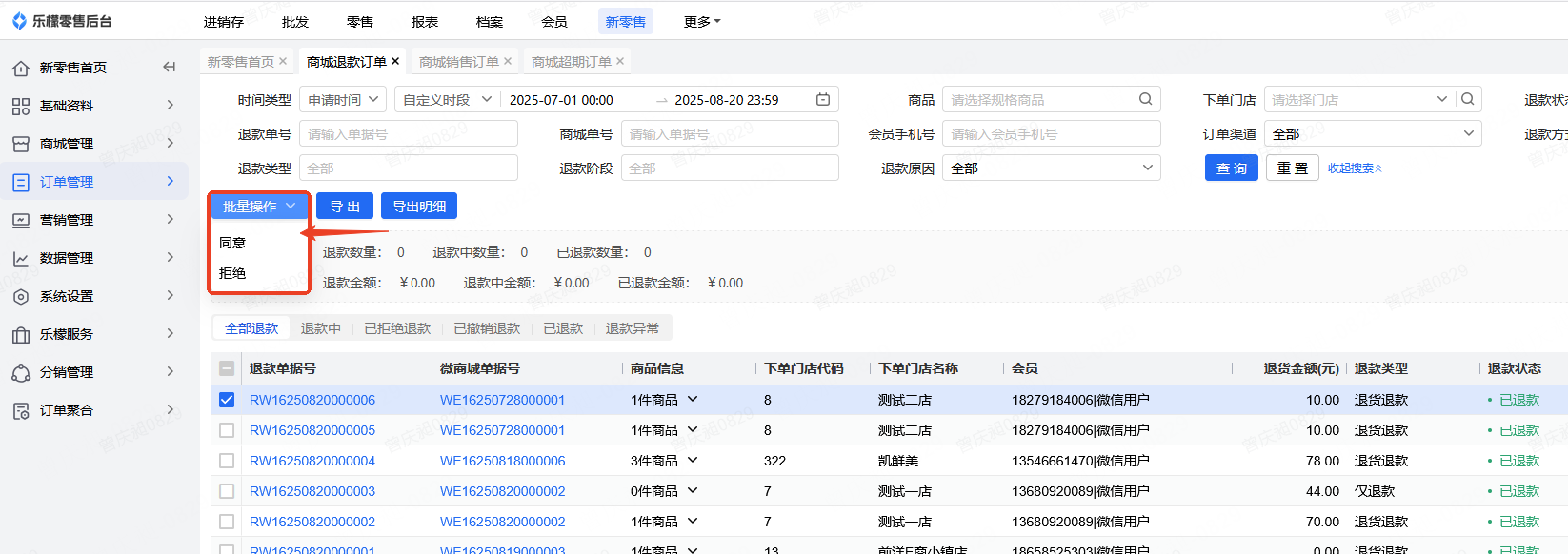The width and height of the screenshot is (1568, 554).
Task: Open the 批发 top menu
Action: (x=295, y=21)
